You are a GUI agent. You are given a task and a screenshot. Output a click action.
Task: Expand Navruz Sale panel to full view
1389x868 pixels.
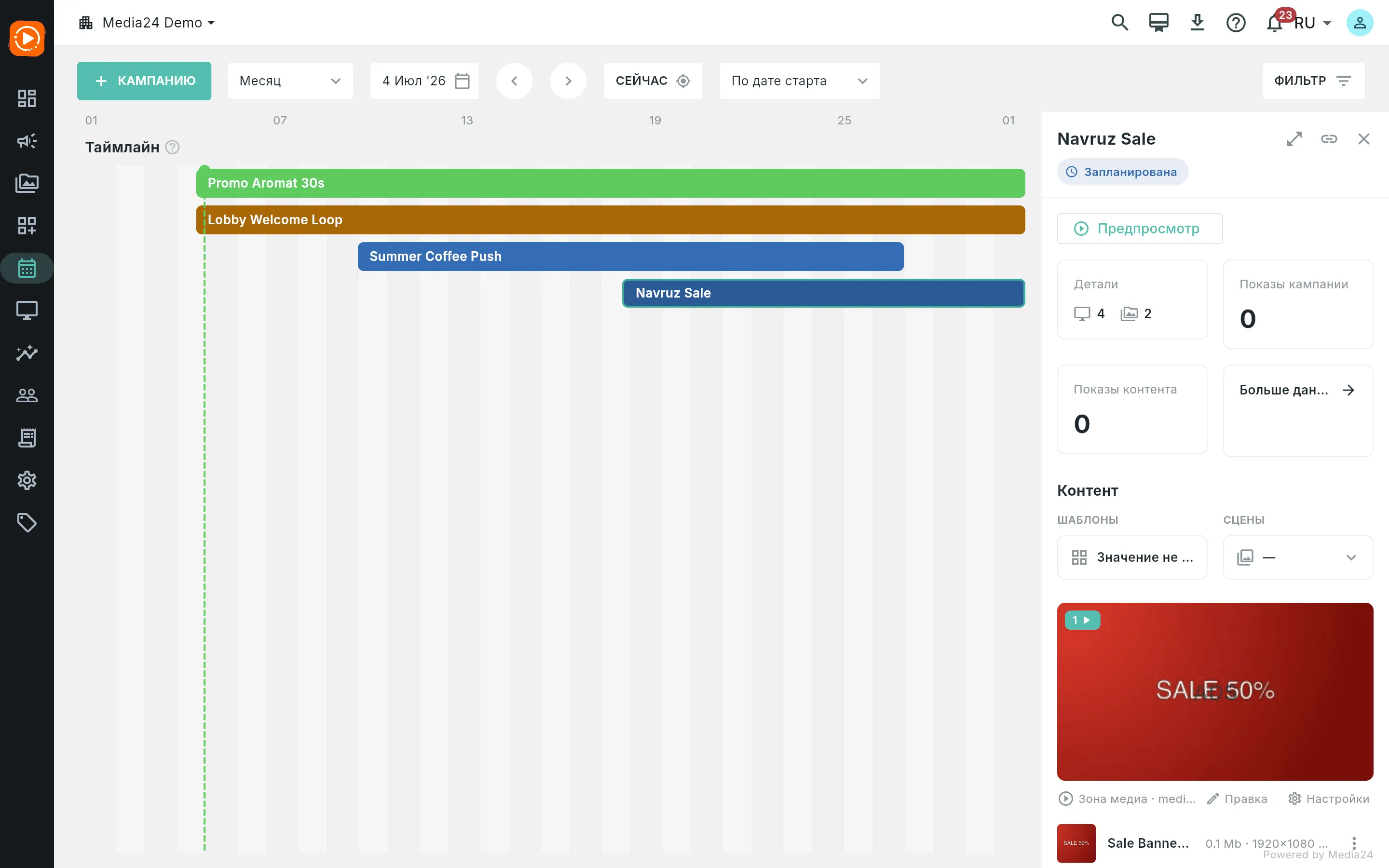tap(1294, 139)
